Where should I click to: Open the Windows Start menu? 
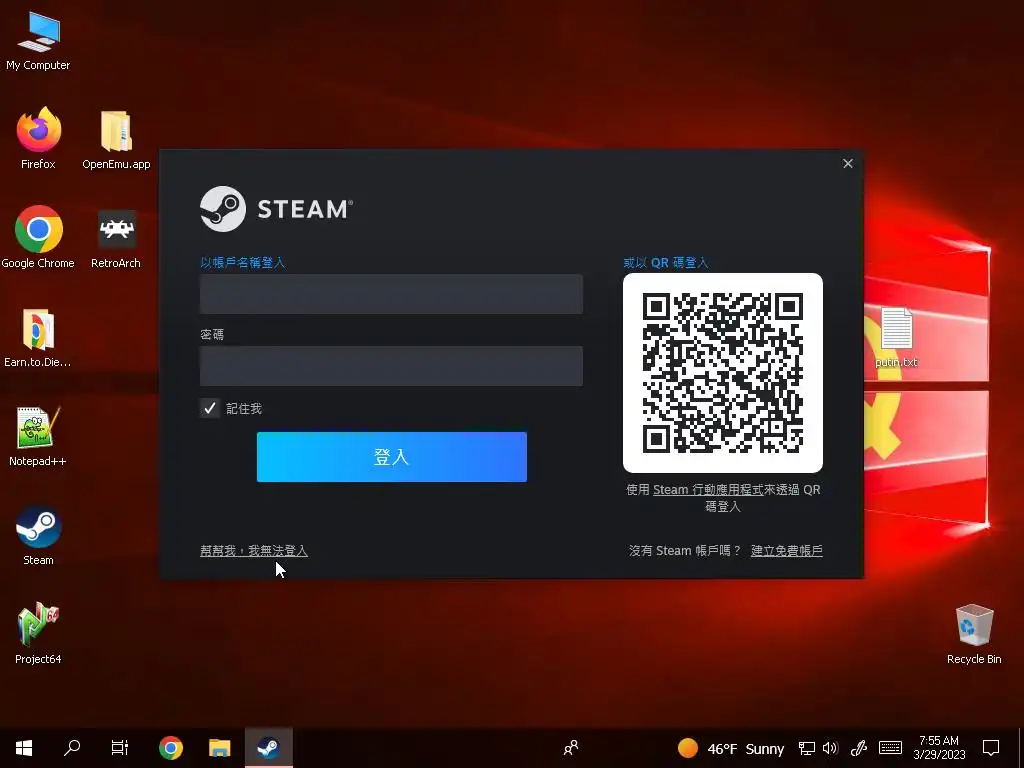click(24, 748)
